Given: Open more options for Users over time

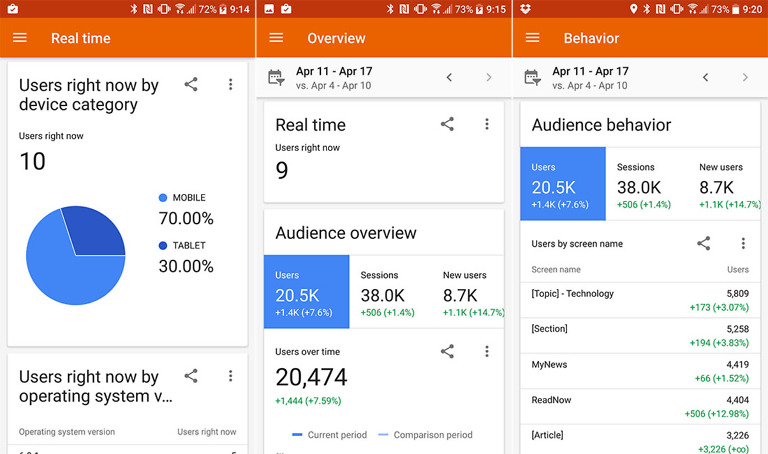Looking at the screenshot, I should point(487,351).
